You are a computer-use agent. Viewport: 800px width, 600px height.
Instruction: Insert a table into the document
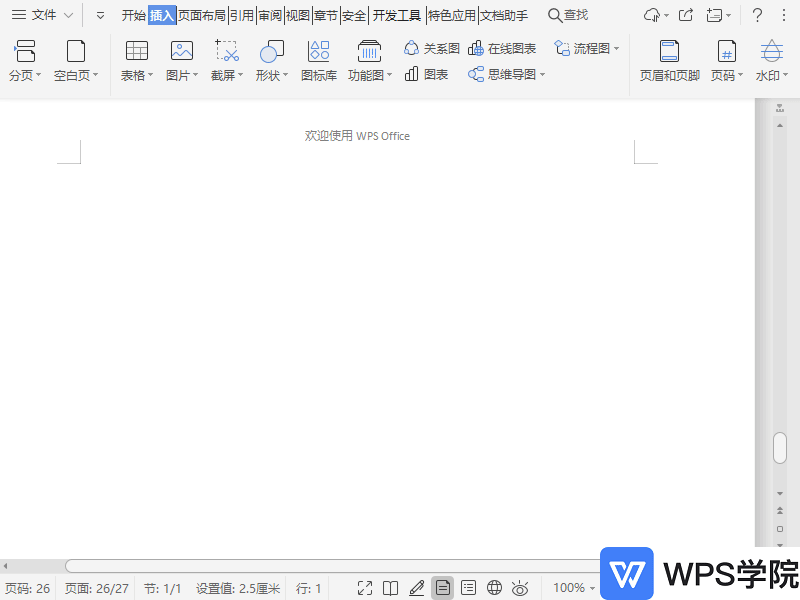click(x=135, y=58)
